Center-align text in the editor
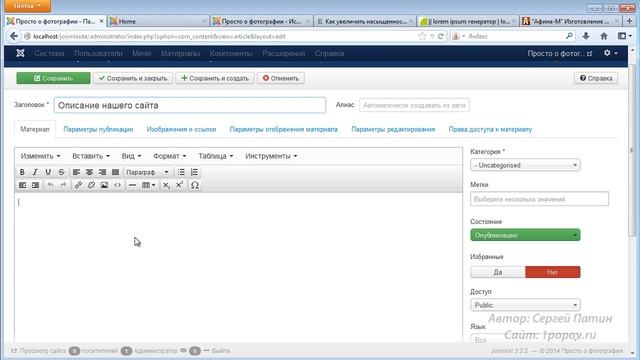 (x=89, y=172)
